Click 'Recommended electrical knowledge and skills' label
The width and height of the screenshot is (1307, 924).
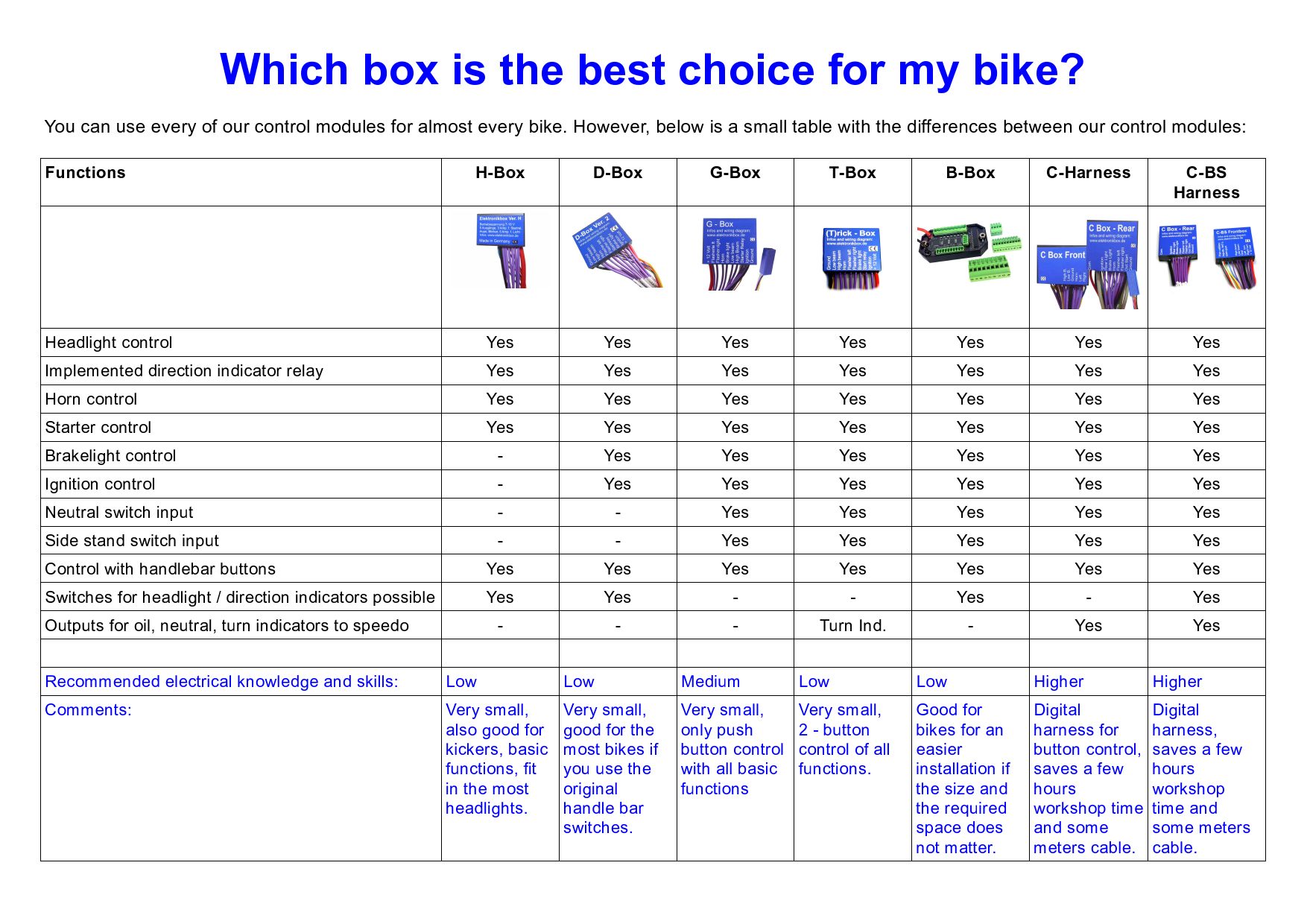click(221, 682)
